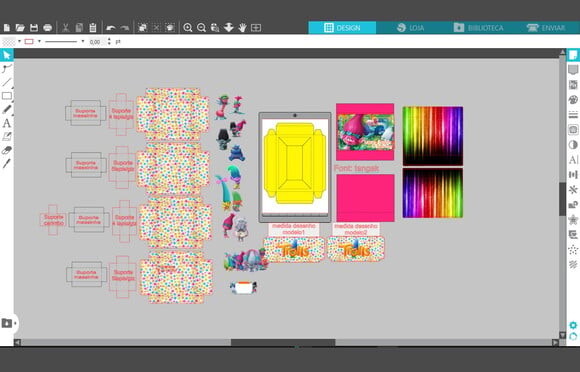The image size is (580, 372).
Task: Click the horizontal scrollbar left arrow
Action: tap(17, 342)
